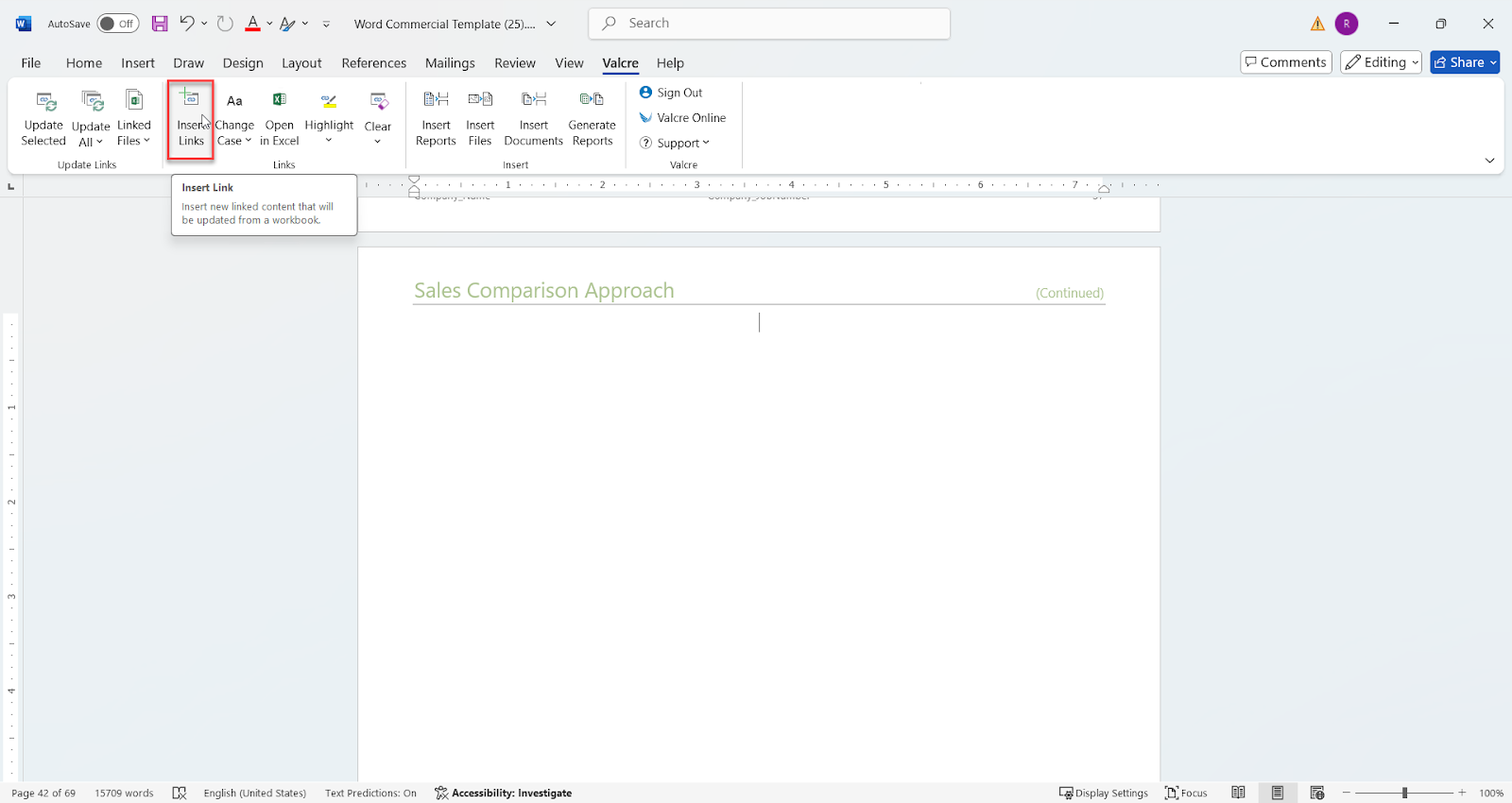Open the Help tab
The image size is (1512, 803).
coord(670,63)
